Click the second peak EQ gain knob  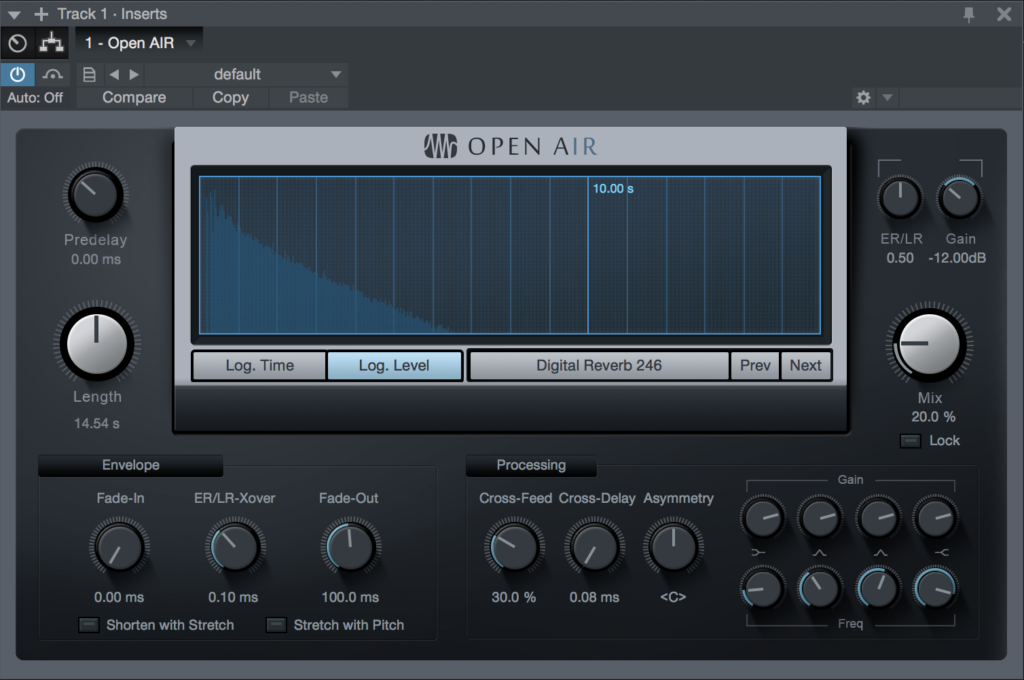pyautogui.click(x=878, y=518)
